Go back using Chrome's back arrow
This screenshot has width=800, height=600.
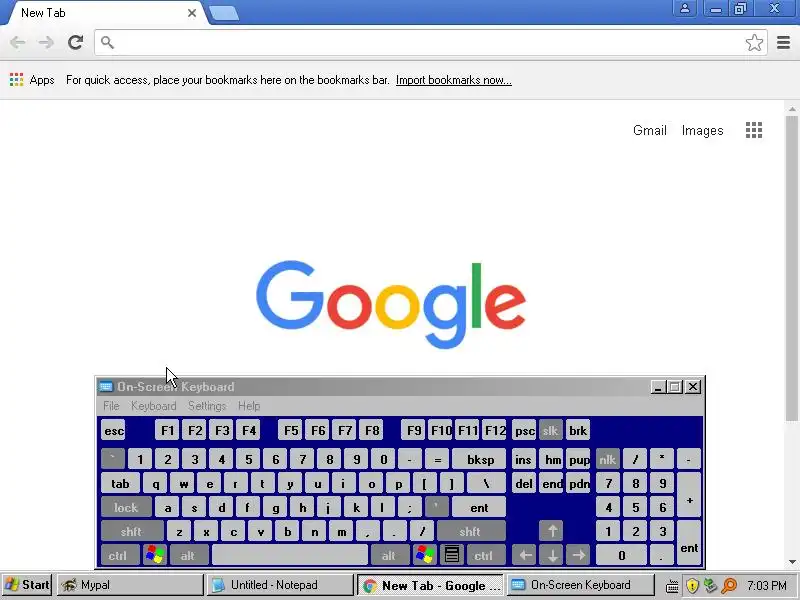click(18, 42)
